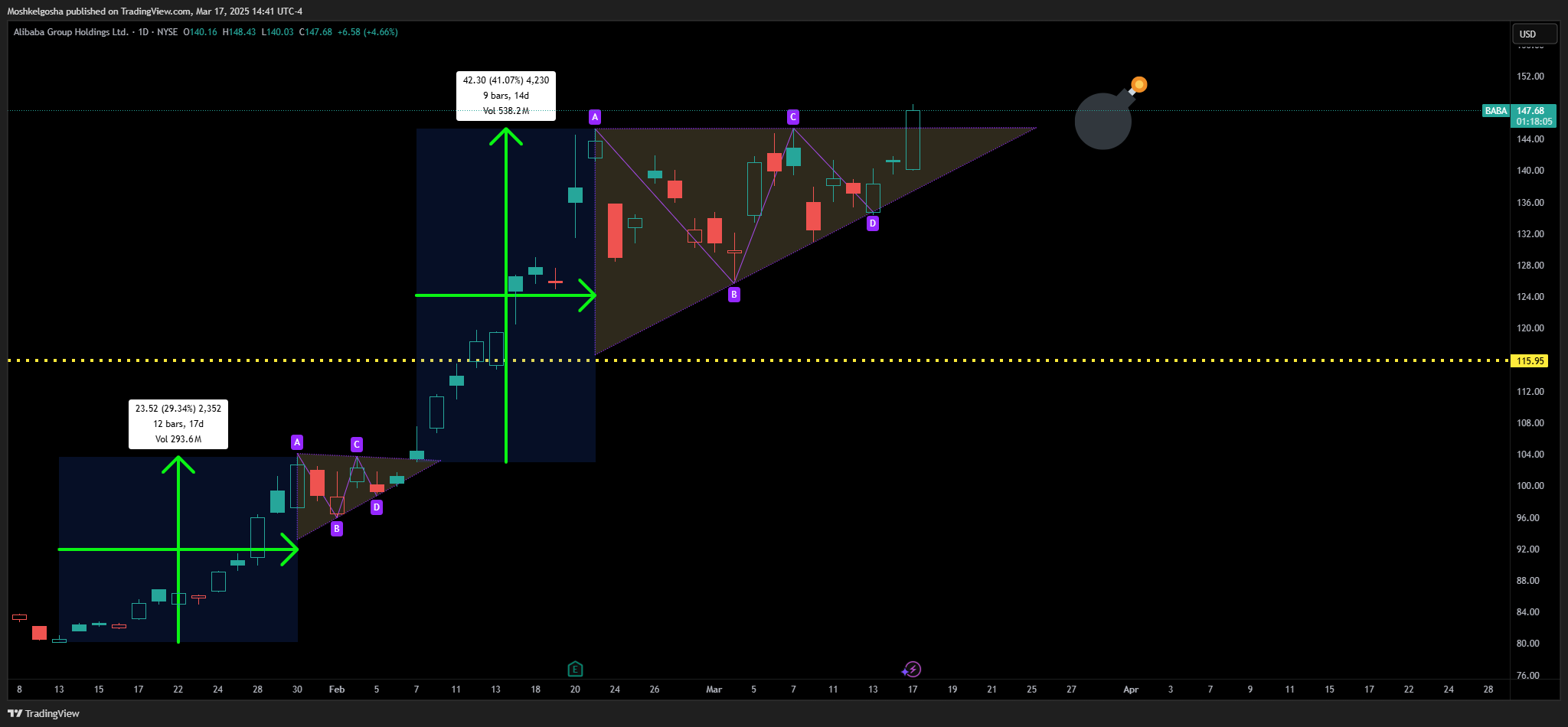Click the 124.00 price axis label
The height and width of the screenshot is (727, 1568).
(1530, 297)
